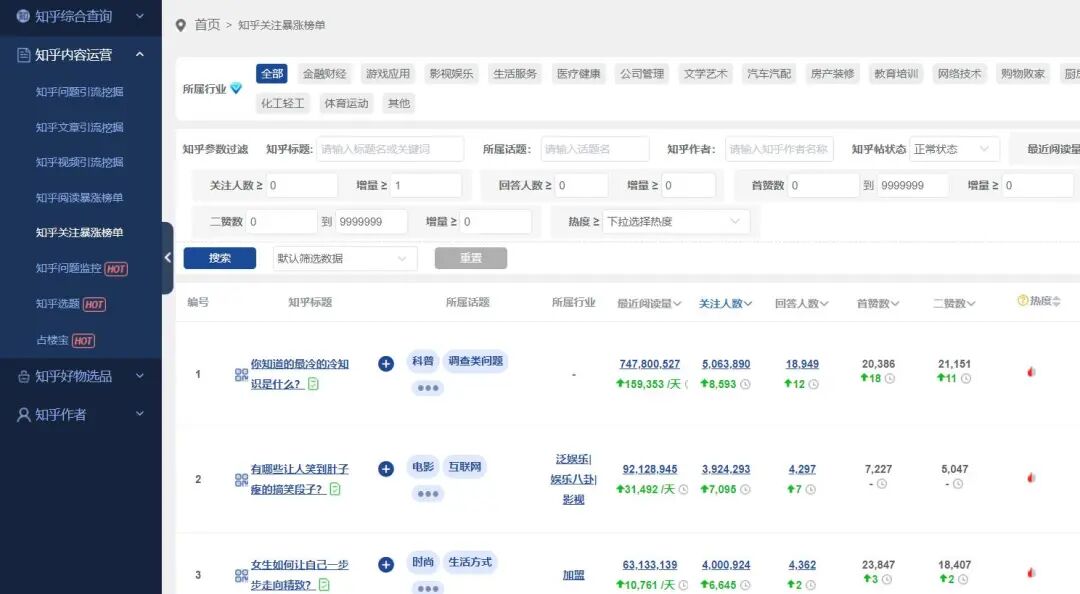Click the 所属话题 topic name input
Viewport: 1080px width, 594px height.
[x=595, y=149]
